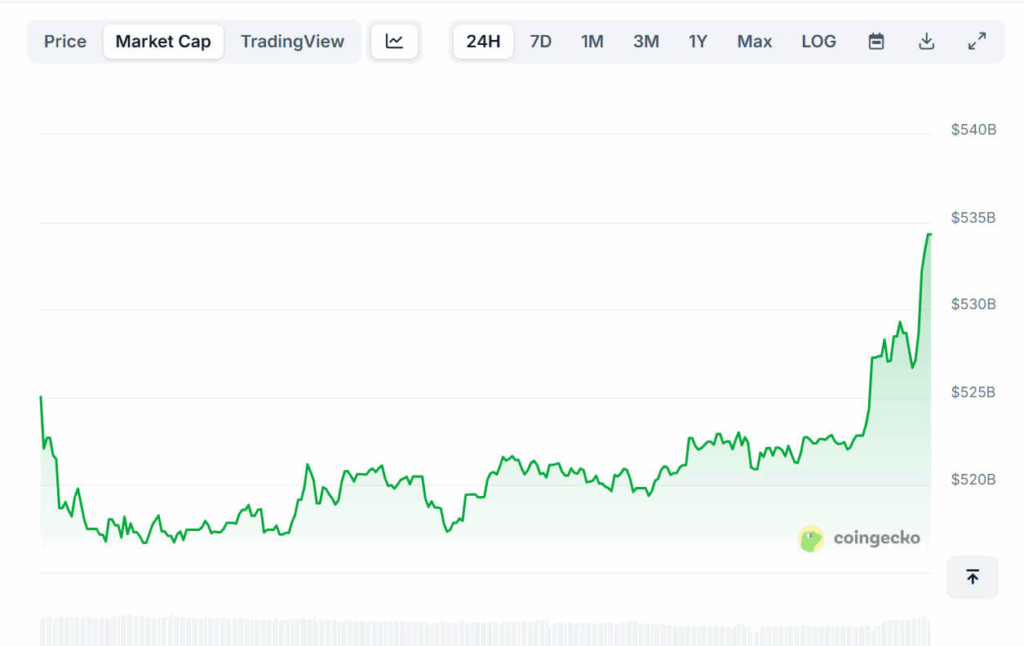Select the 1Y time range
Screen dimensions: 1024x646
click(x=697, y=42)
